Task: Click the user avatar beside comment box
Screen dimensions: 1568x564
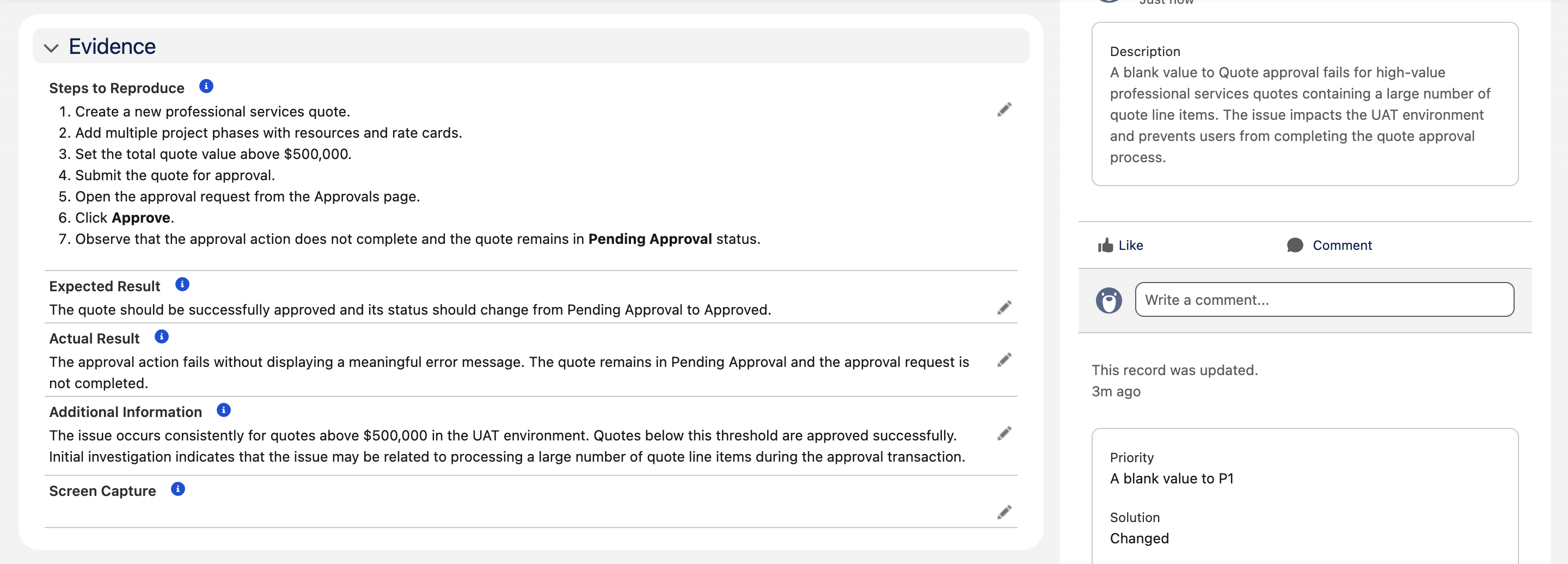Action: pos(1108,300)
